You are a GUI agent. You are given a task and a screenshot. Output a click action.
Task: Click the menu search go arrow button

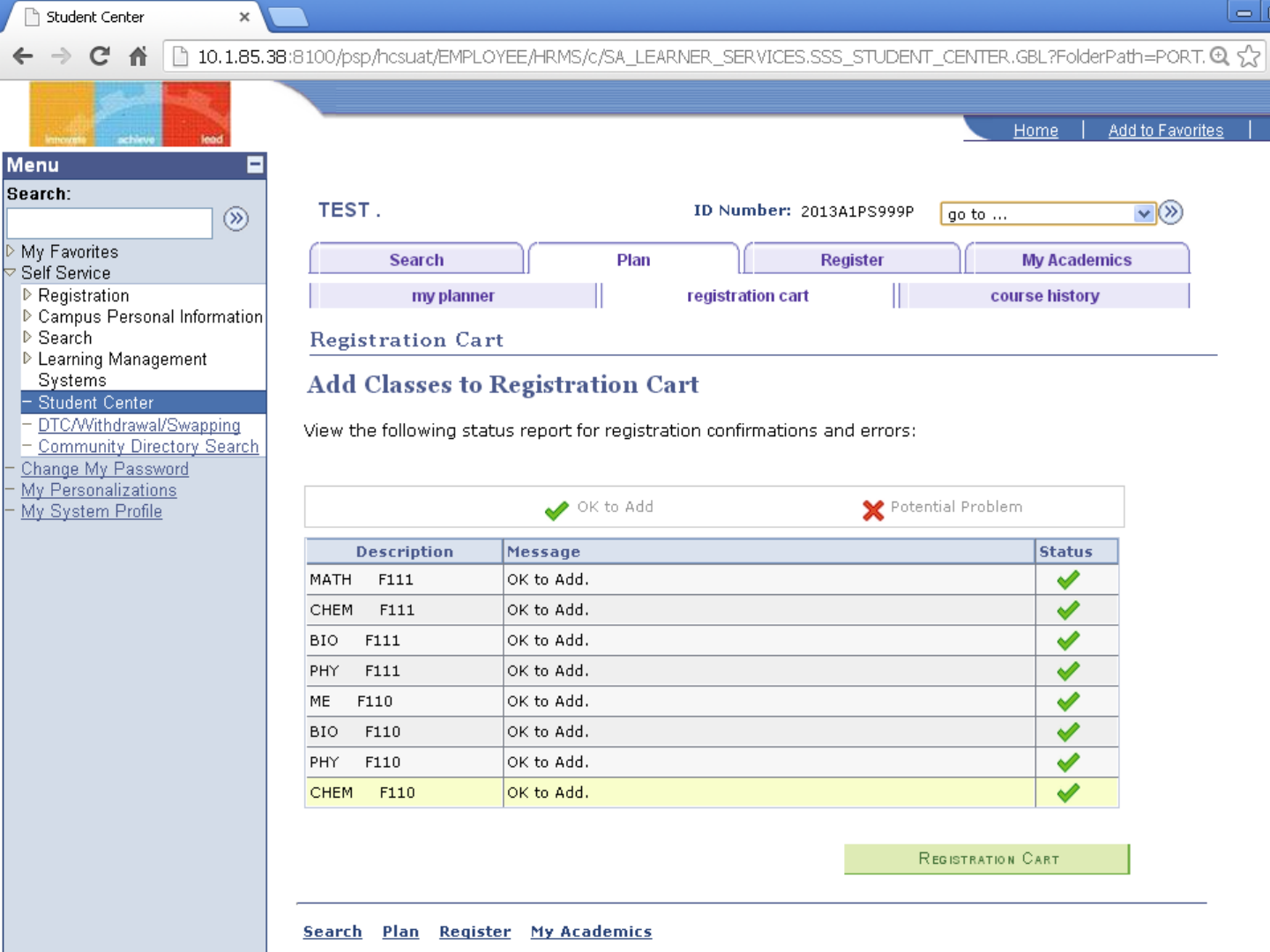[x=235, y=219]
